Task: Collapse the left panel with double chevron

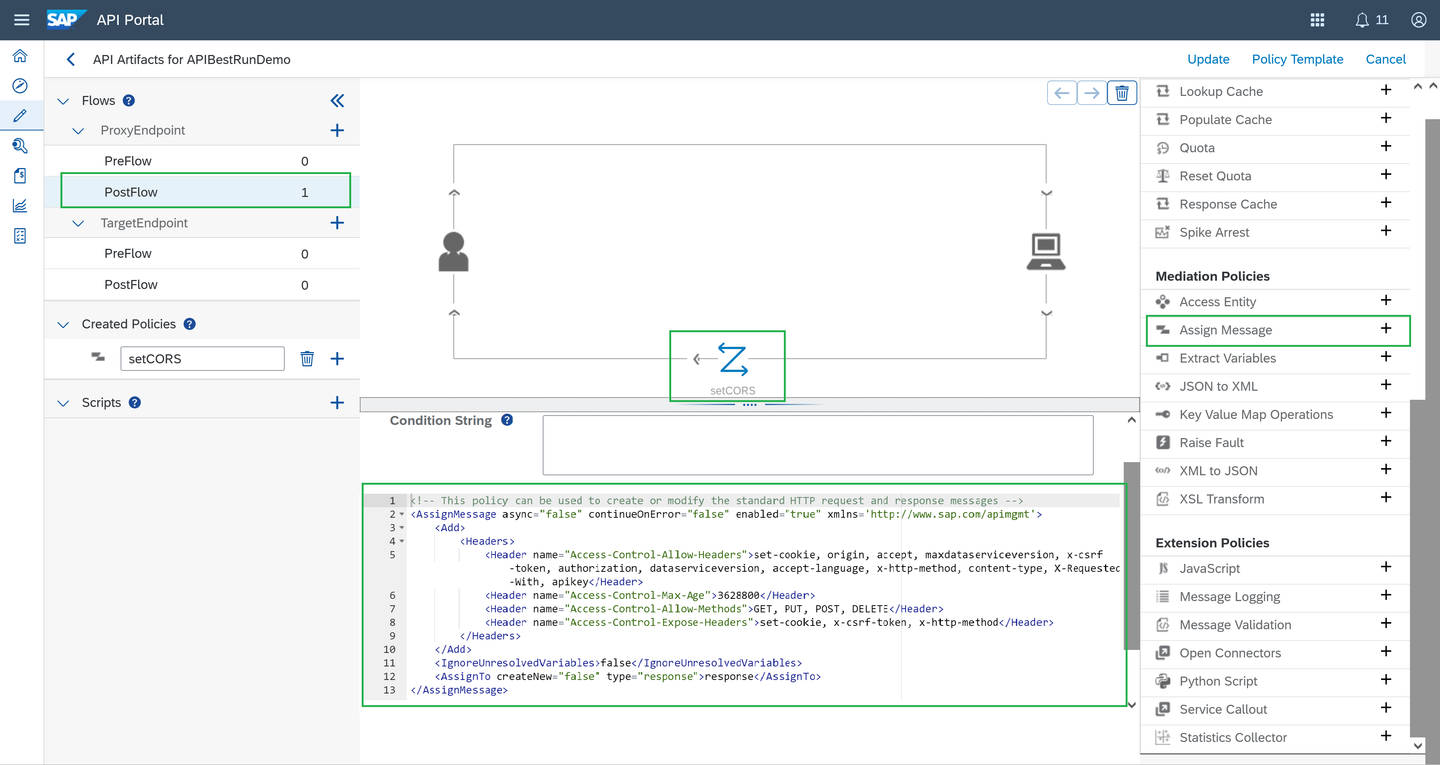Action: point(337,100)
